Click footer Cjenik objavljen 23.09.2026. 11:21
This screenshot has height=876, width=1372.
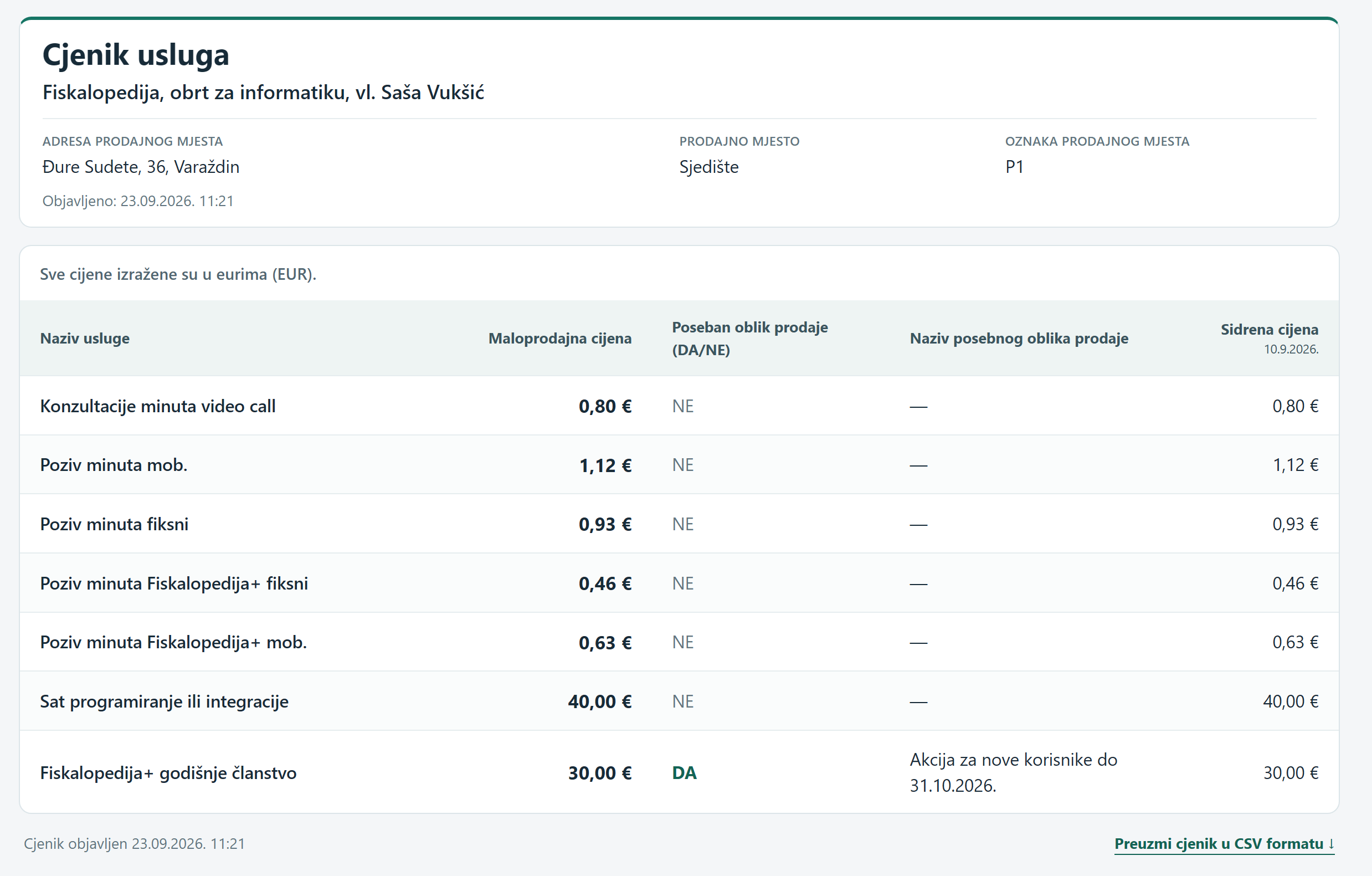pyautogui.click(x=135, y=843)
